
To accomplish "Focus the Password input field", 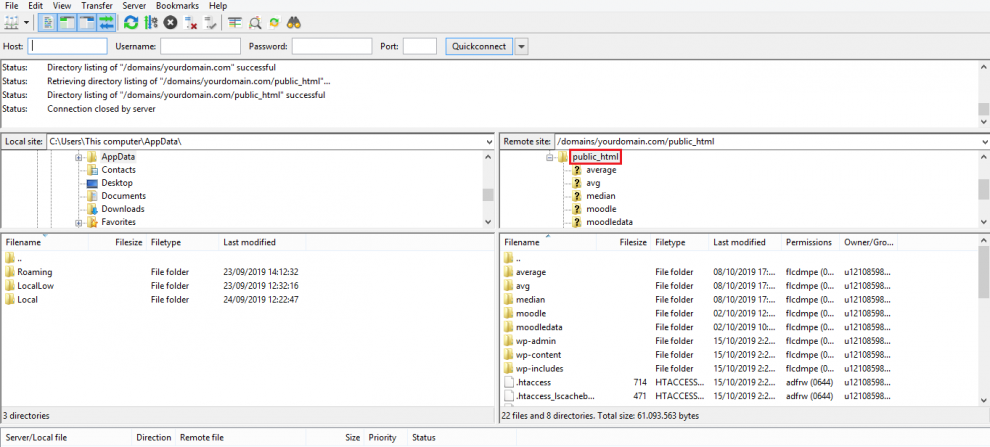I will (x=331, y=46).
